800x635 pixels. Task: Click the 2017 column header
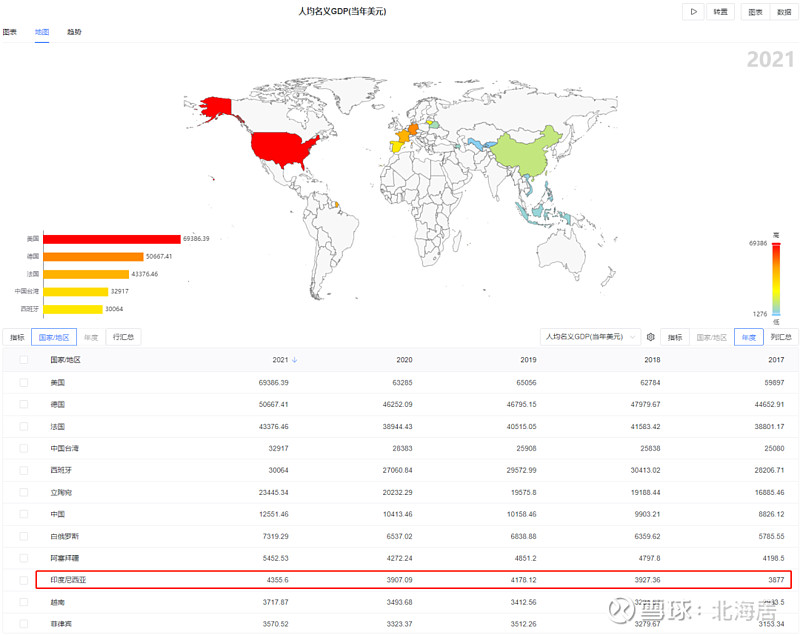click(x=776, y=360)
